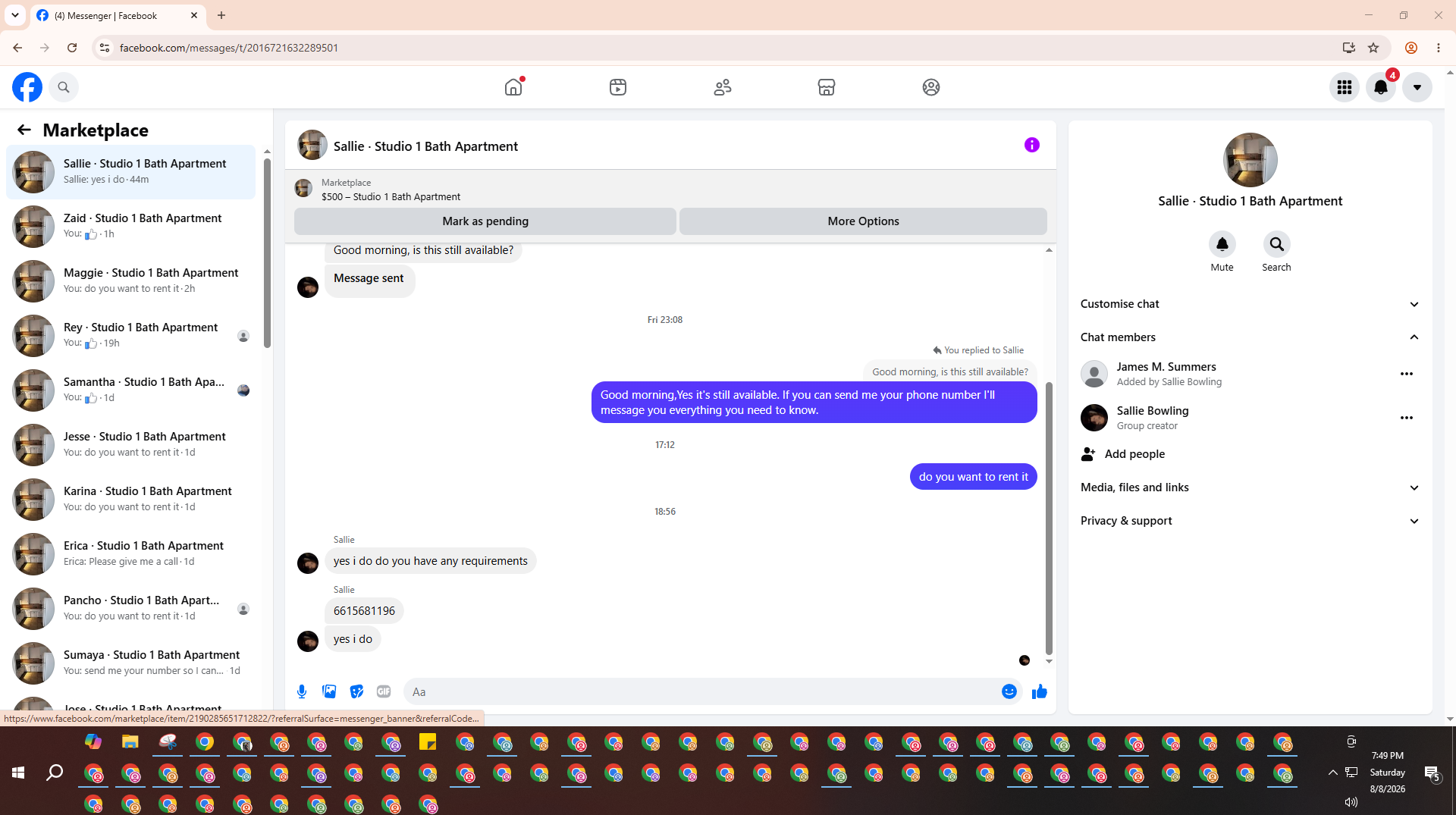The width and height of the screenshot is (1456, 815).
Task: Open the Jesse Studio 1 Bath Apartment chat
Action: click(x=131, y=445)
